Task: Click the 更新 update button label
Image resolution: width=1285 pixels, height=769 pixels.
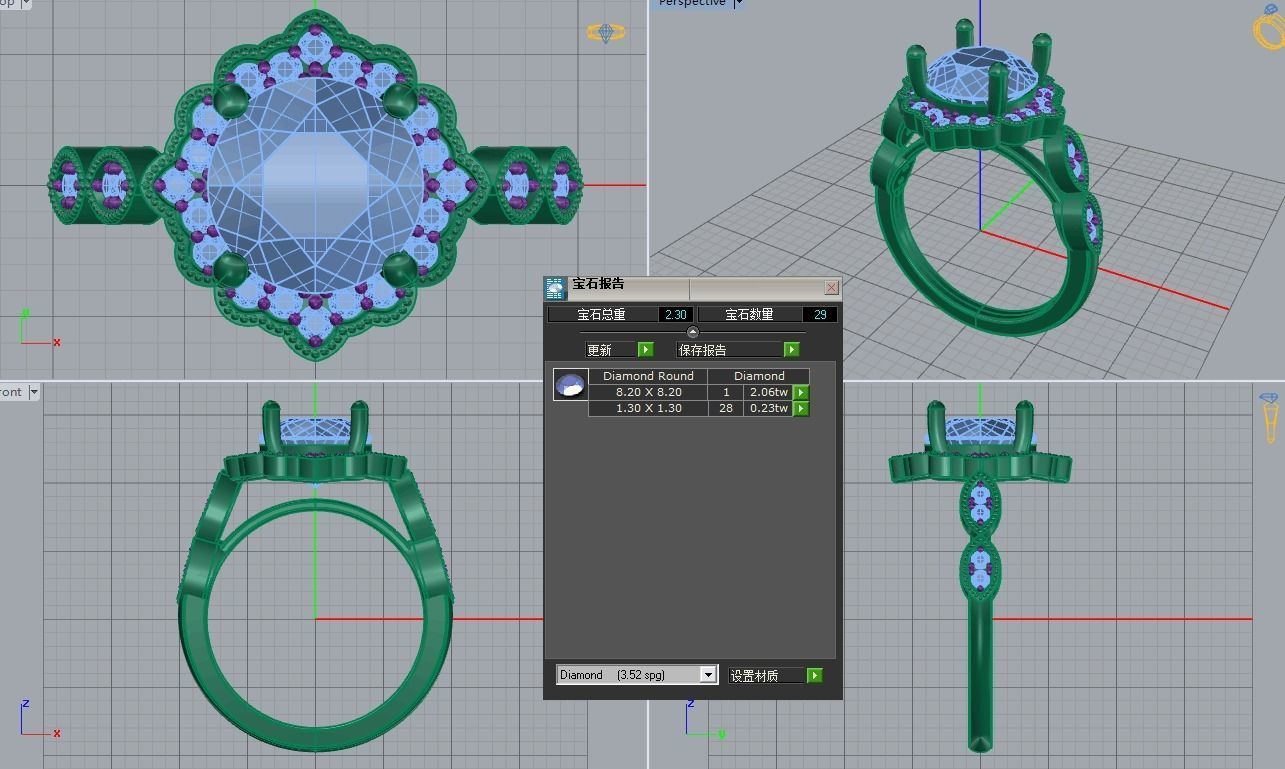Action: [611, 350]
